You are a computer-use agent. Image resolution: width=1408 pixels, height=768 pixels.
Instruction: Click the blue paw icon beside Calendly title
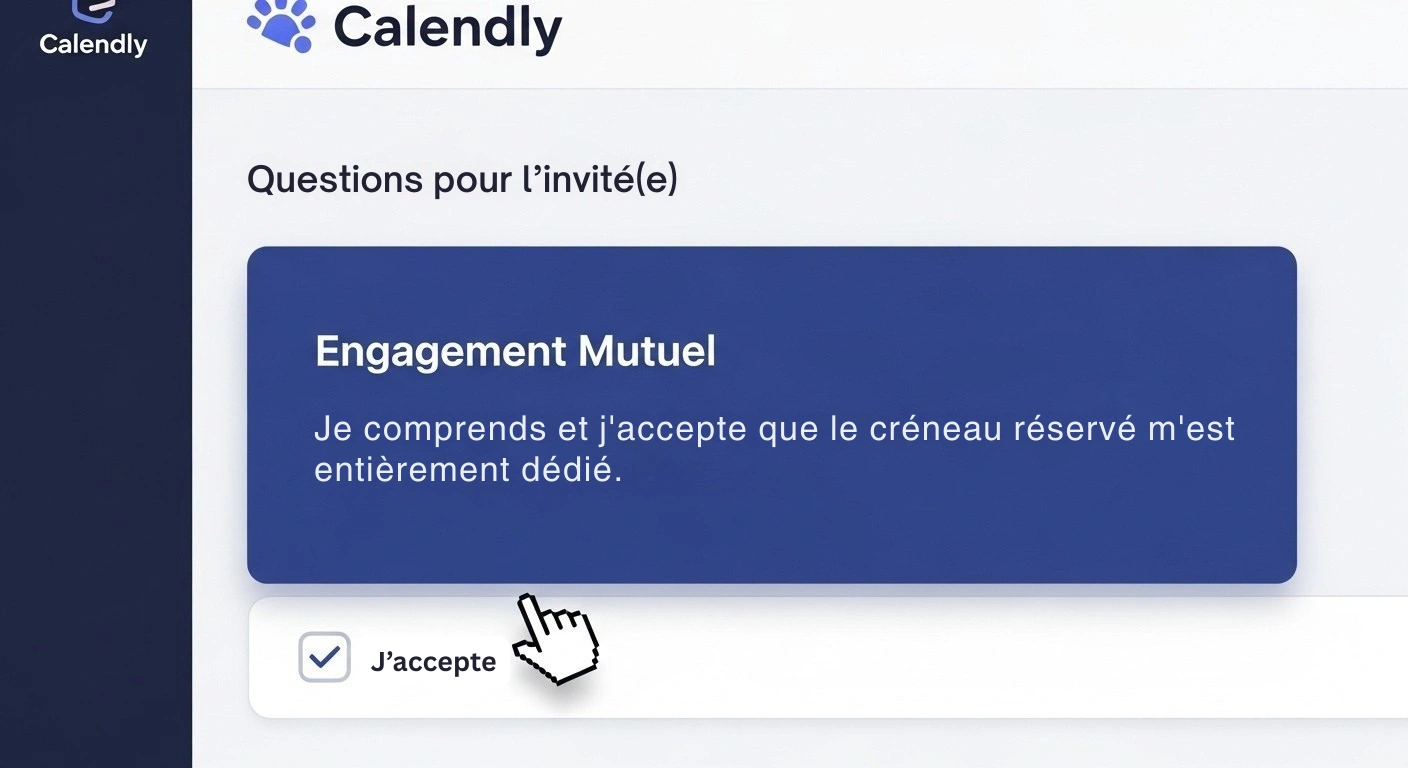[x=282, y=25]
